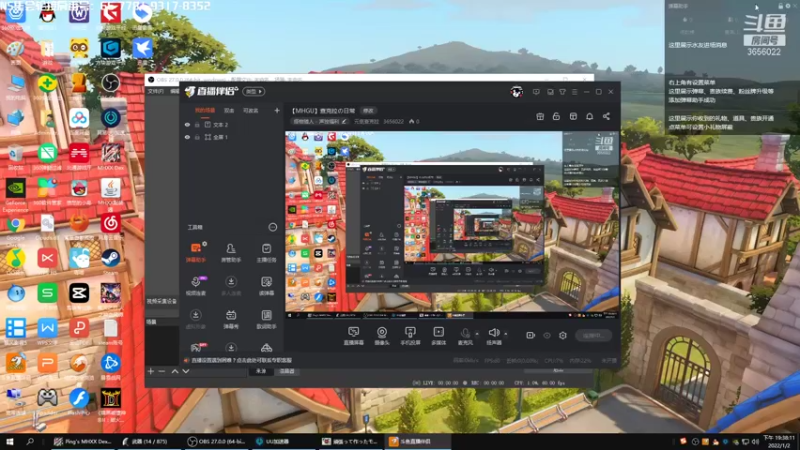Expand speaker options arrow
The height and width of the screenshot is (450, 800).
pyautogui.click(x=506, y=334)
